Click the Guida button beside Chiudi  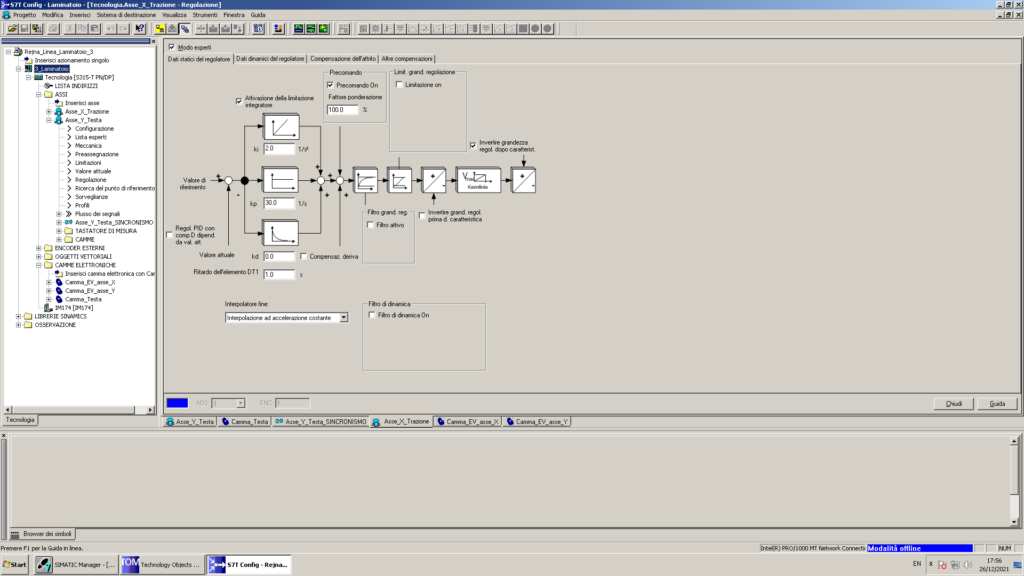click(997, 404)
